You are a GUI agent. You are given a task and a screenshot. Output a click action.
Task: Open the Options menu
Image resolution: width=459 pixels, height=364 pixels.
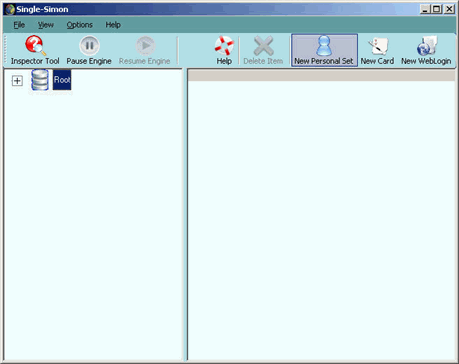79,25
